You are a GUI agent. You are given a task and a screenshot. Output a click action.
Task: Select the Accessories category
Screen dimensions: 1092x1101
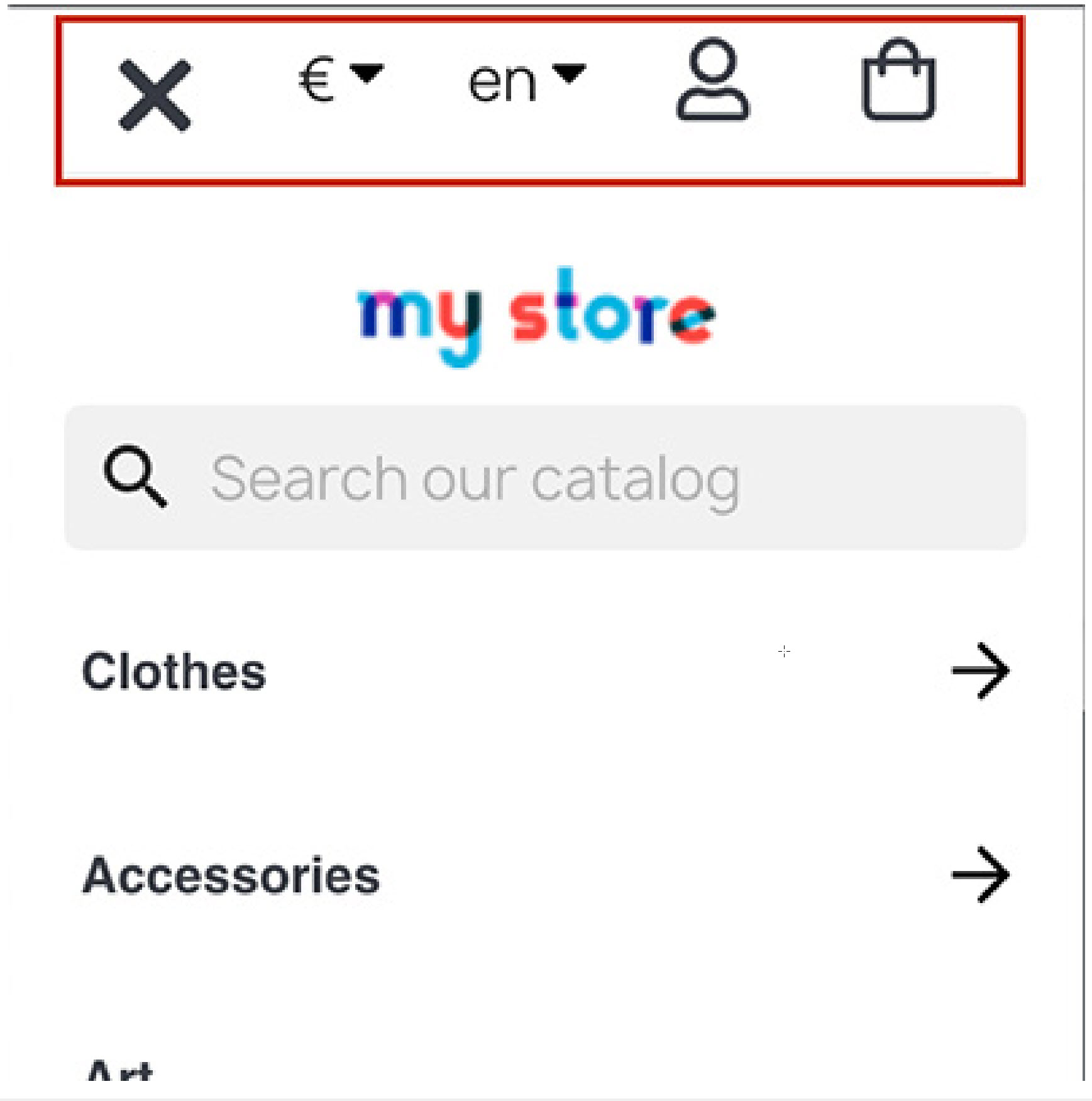coord(231,875)
